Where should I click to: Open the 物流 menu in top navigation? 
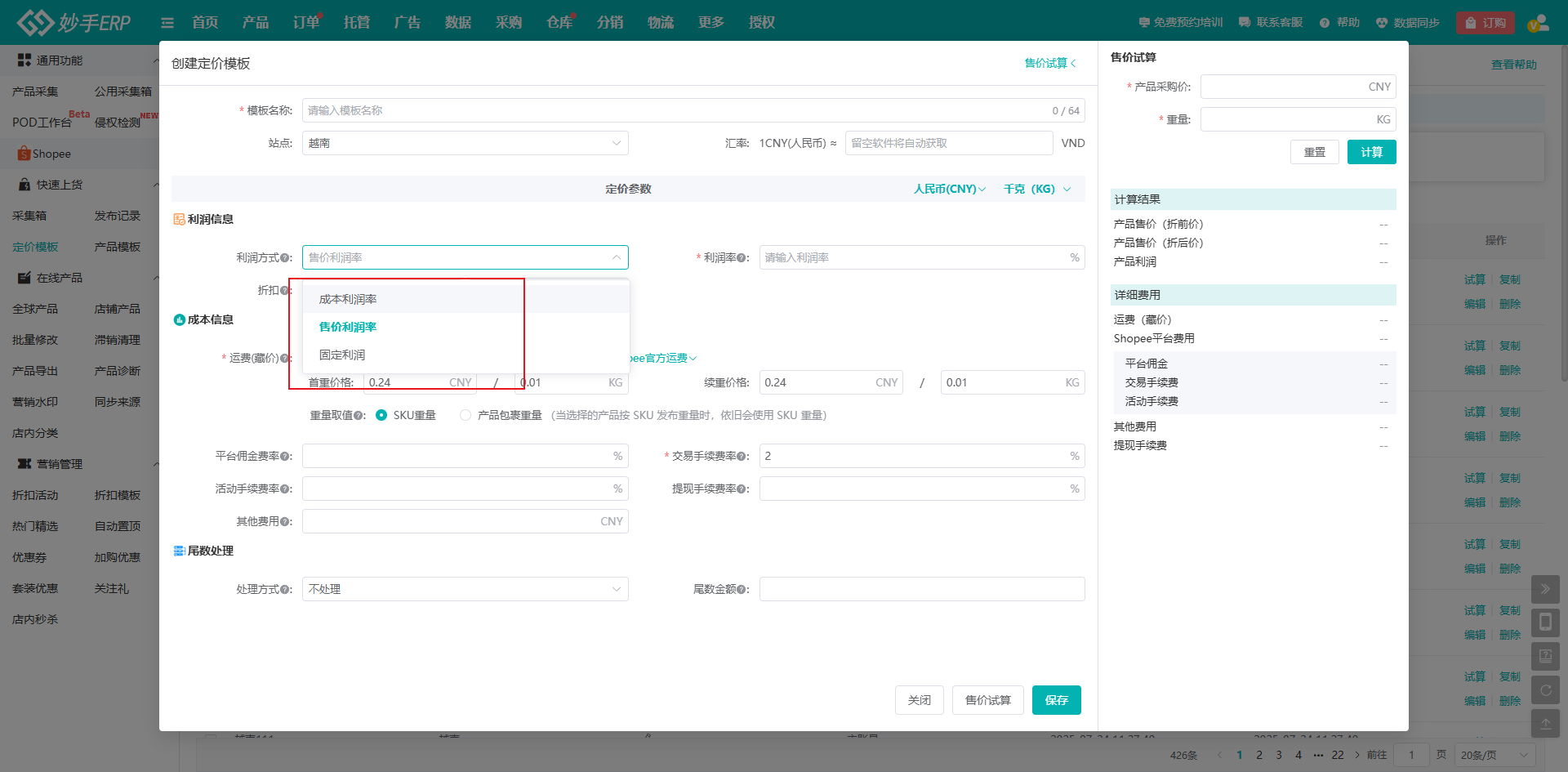click(661, 23)
